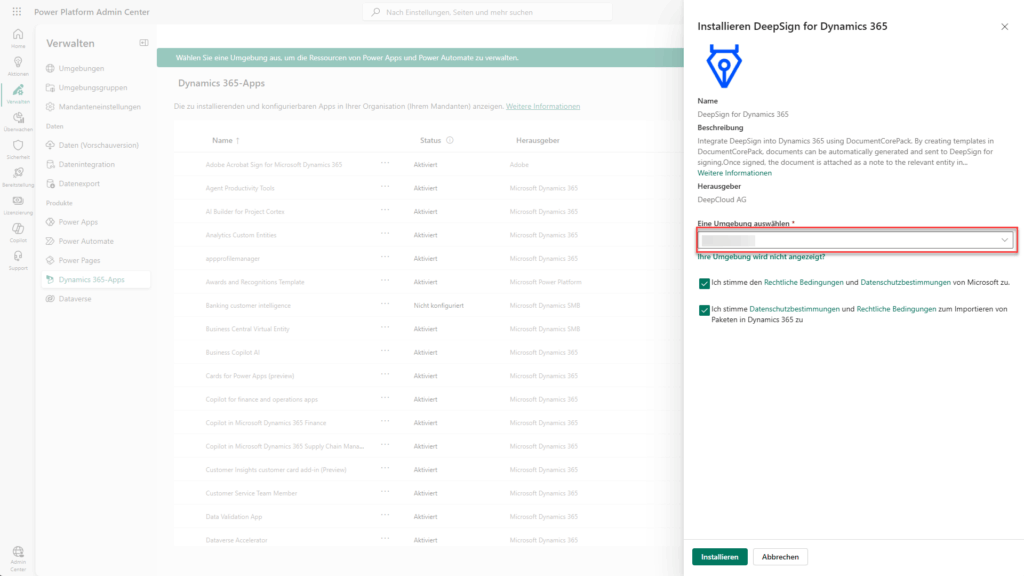Click Ihre Umgebung wird nicht angezeigt link

point(761,257)
